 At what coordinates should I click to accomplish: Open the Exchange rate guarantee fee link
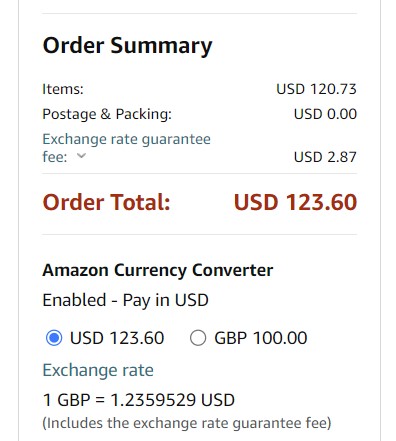click(x=126, y=148)
